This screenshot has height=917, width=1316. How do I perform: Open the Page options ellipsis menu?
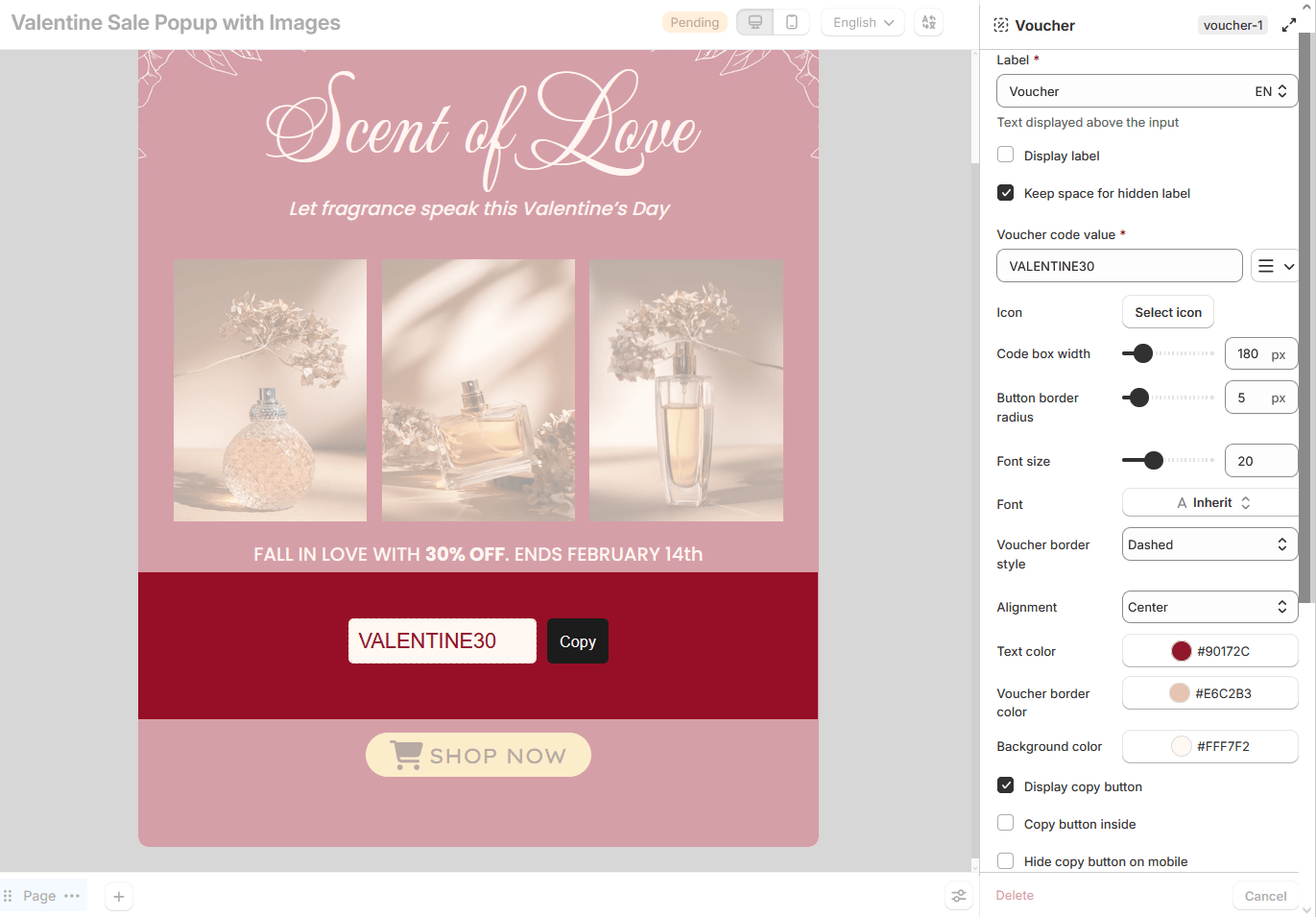72,896
